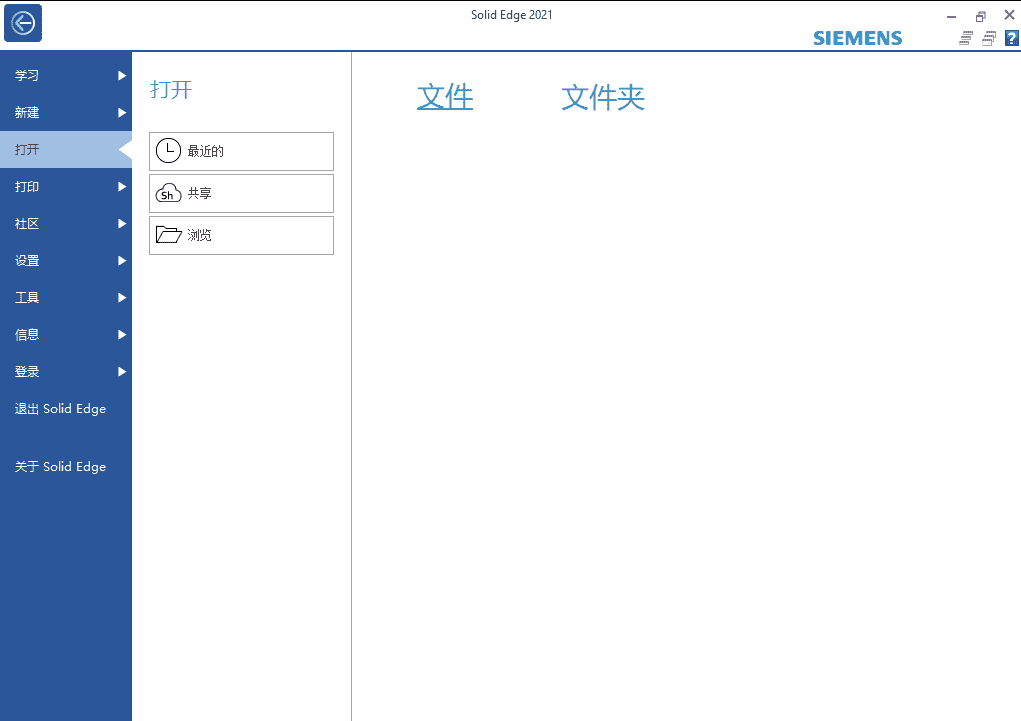This screenshot has width=1021, height=721.
Task: Open 关于 Solid Edge
Action: coord(60,467)
